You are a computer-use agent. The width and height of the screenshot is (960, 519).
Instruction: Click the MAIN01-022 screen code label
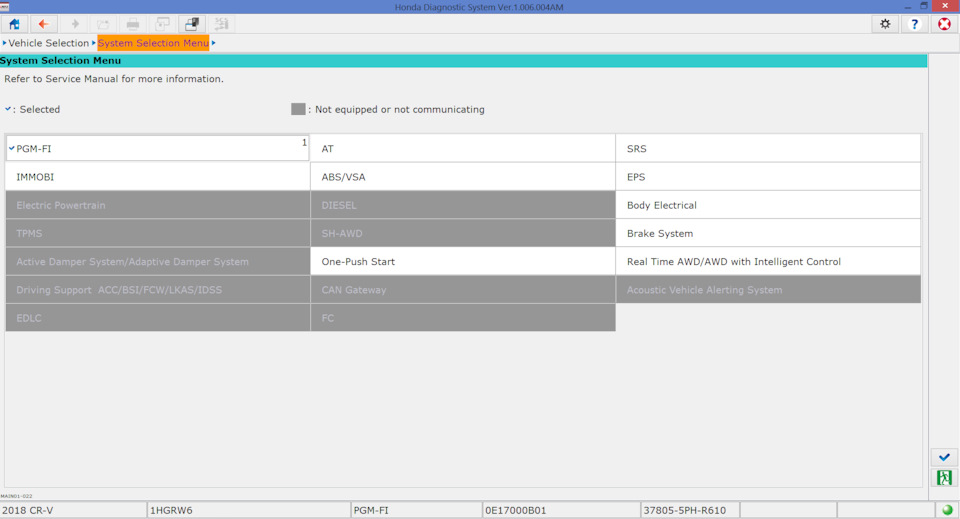tap(17, 496)
